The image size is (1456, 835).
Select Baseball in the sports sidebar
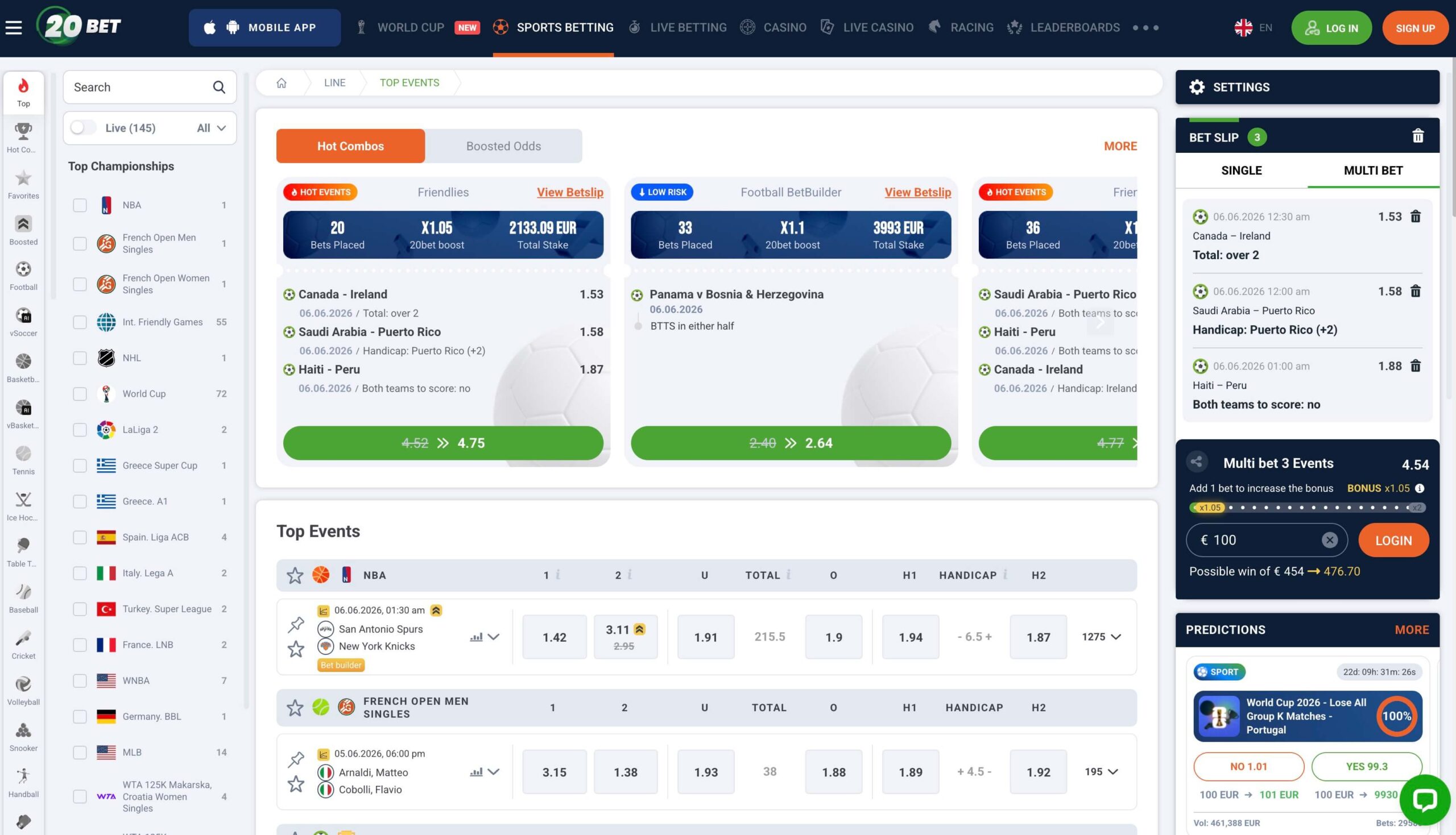point(23,598)
